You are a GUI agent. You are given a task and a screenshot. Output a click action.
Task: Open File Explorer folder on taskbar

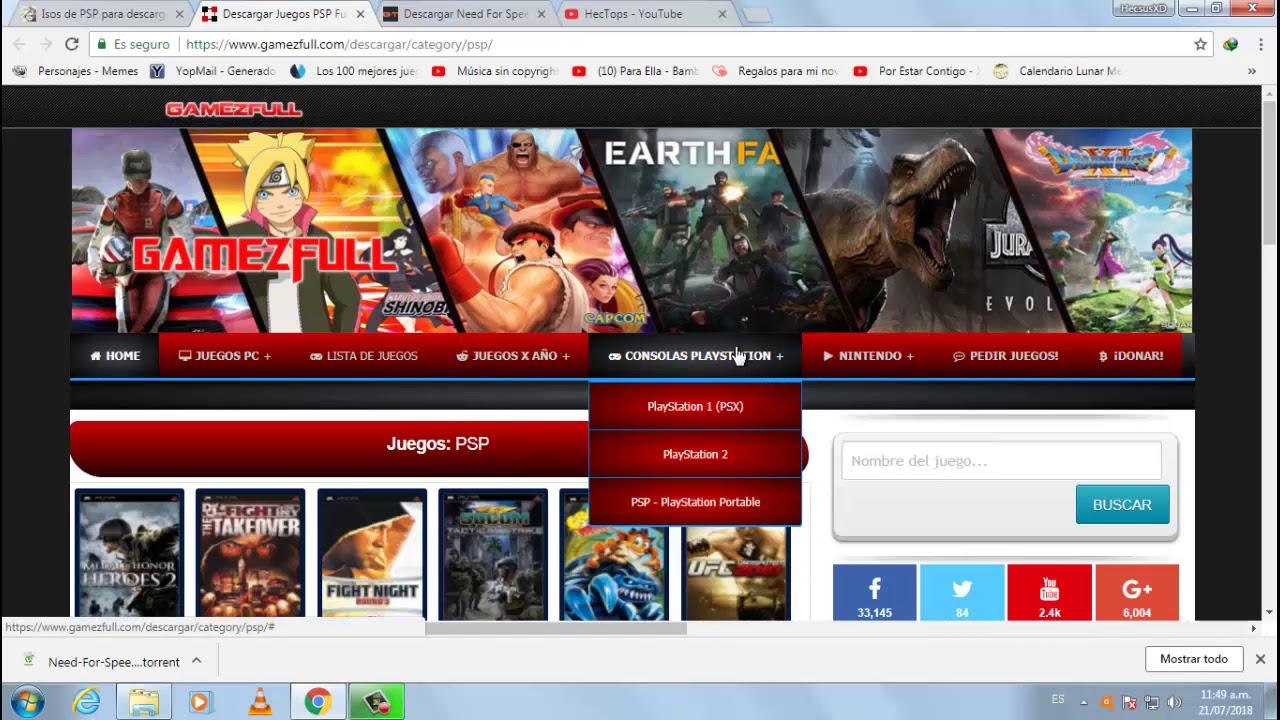143,702
